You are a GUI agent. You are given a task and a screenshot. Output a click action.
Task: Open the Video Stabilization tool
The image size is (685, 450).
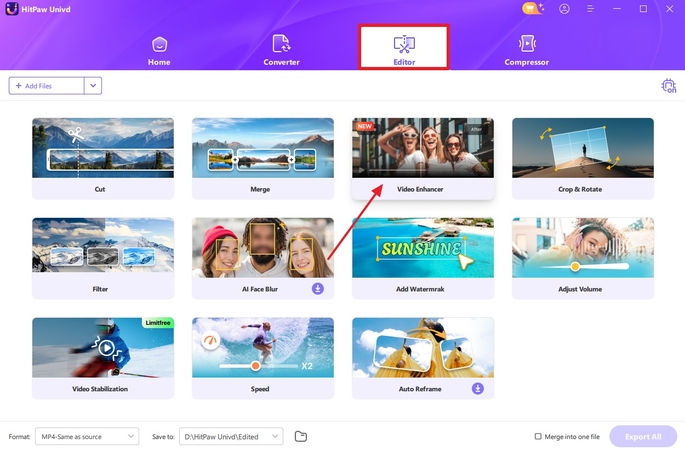tap(103, 358)
